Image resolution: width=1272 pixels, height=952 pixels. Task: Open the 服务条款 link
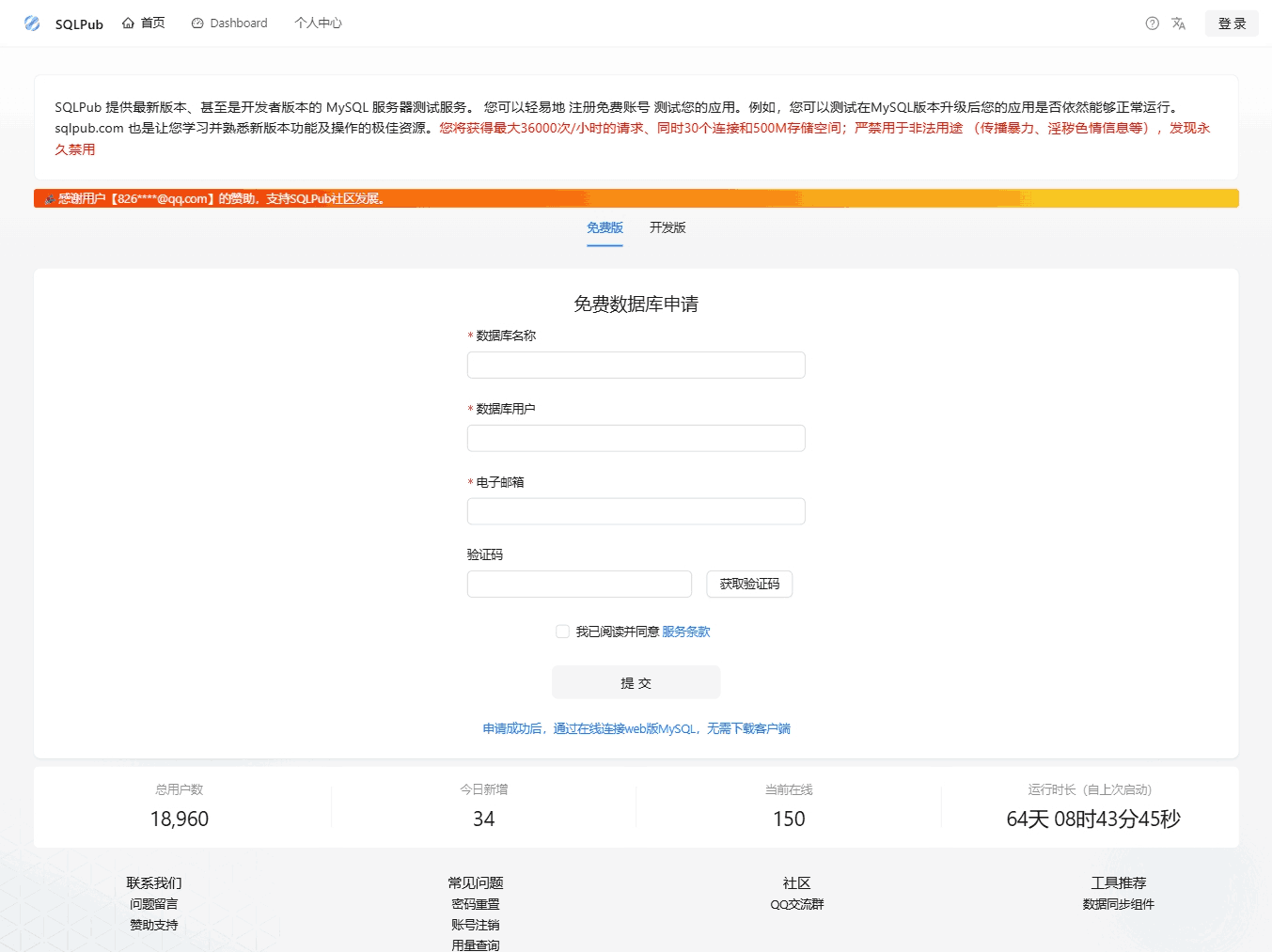point(685,632)
